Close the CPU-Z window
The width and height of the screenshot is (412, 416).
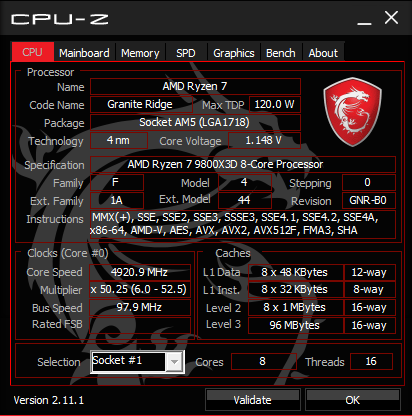point(391,18)
